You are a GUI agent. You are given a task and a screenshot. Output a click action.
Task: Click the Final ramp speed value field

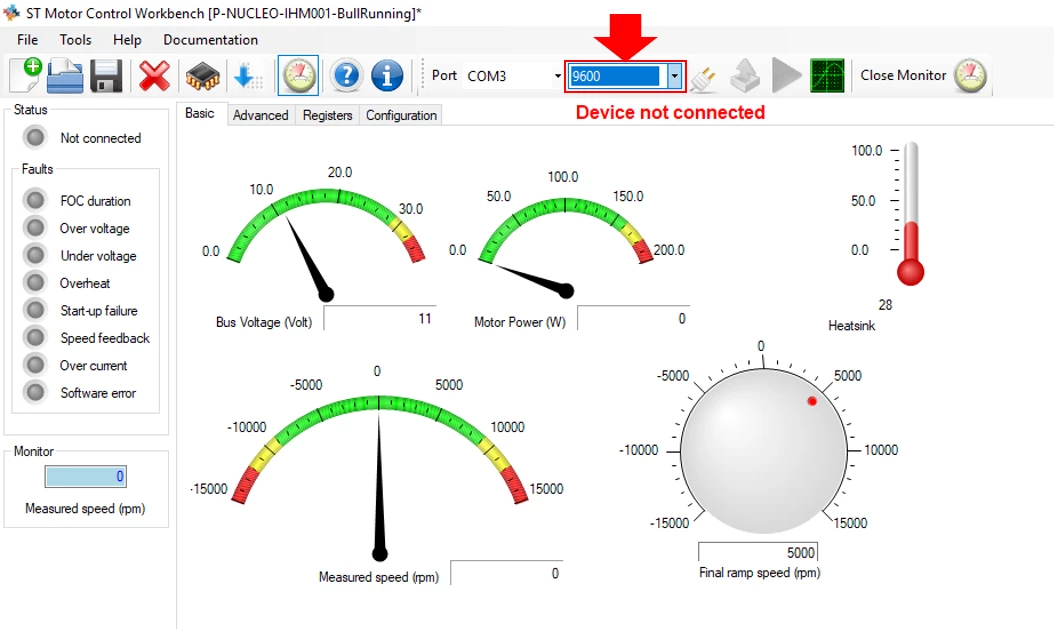click(758, 552)
